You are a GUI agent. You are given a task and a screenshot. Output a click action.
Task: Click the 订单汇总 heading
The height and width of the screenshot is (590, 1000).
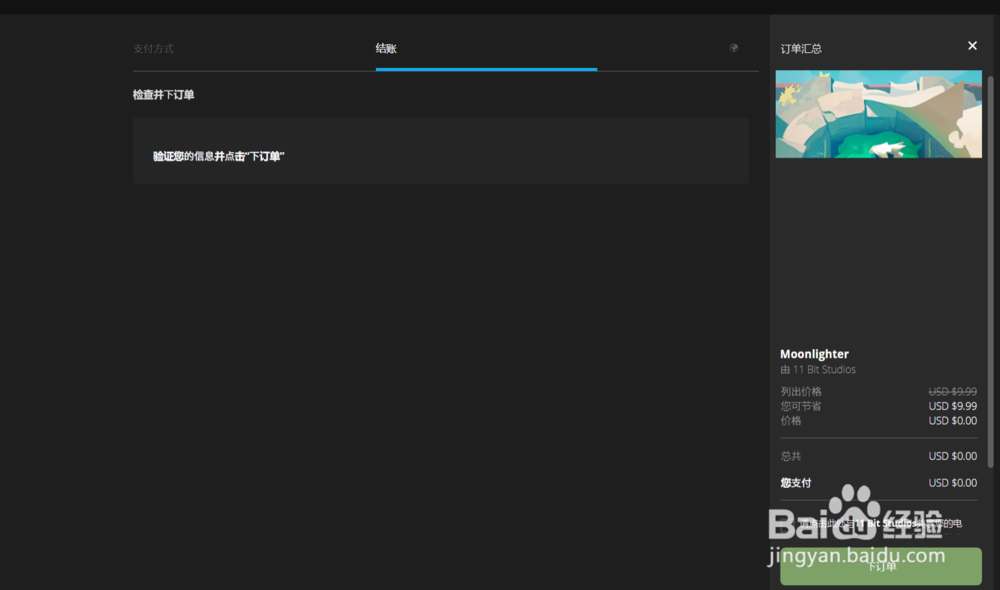pos(801,49)
